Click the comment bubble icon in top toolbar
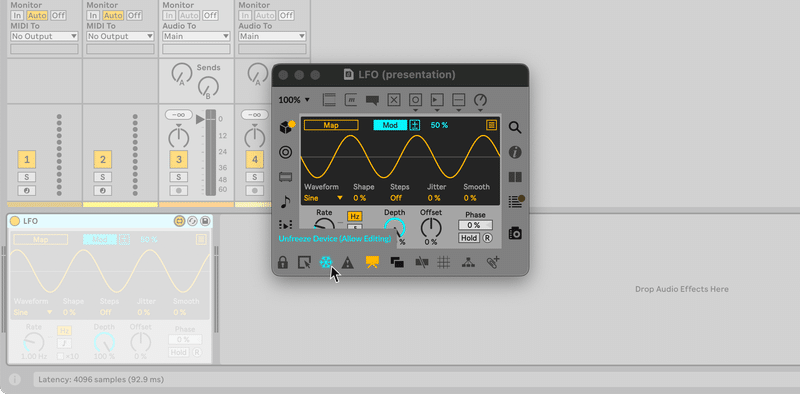Screen dimensions: 800x394 point(372,100)
